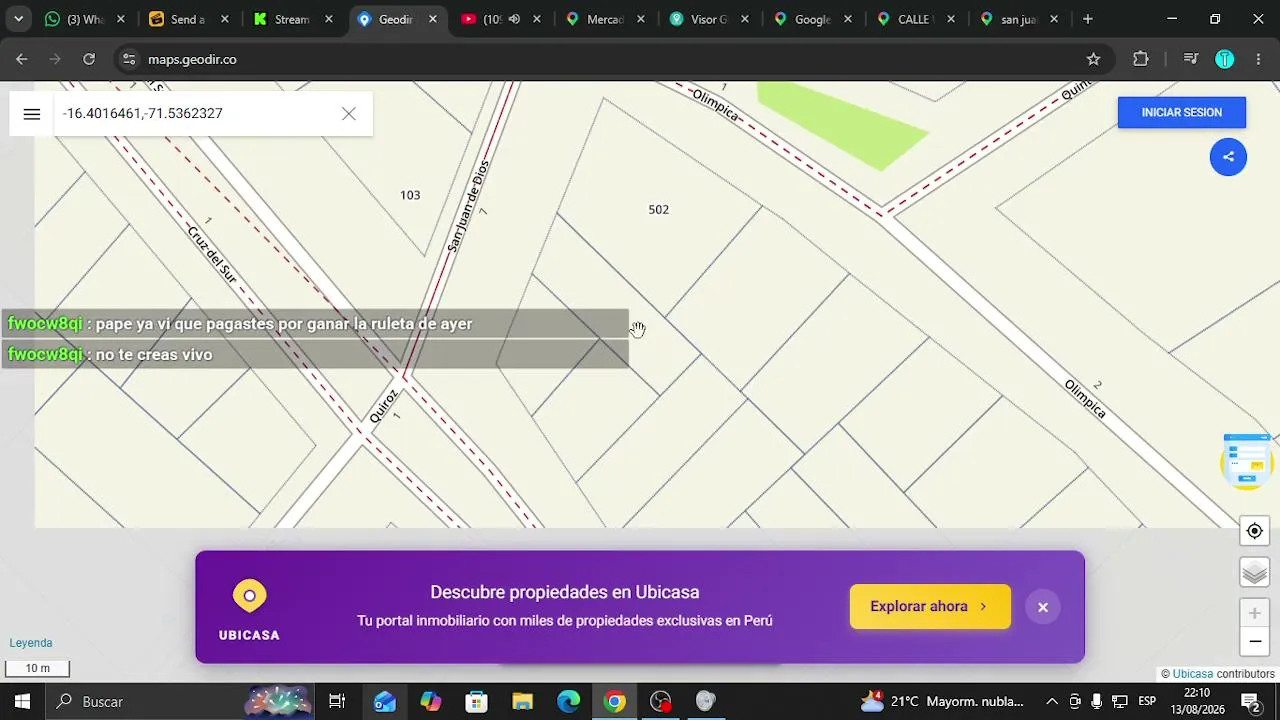The width and height of the screenshot is (1280, 720).
Task: Open the floating chat widget icon
Action: [1247, 461]
